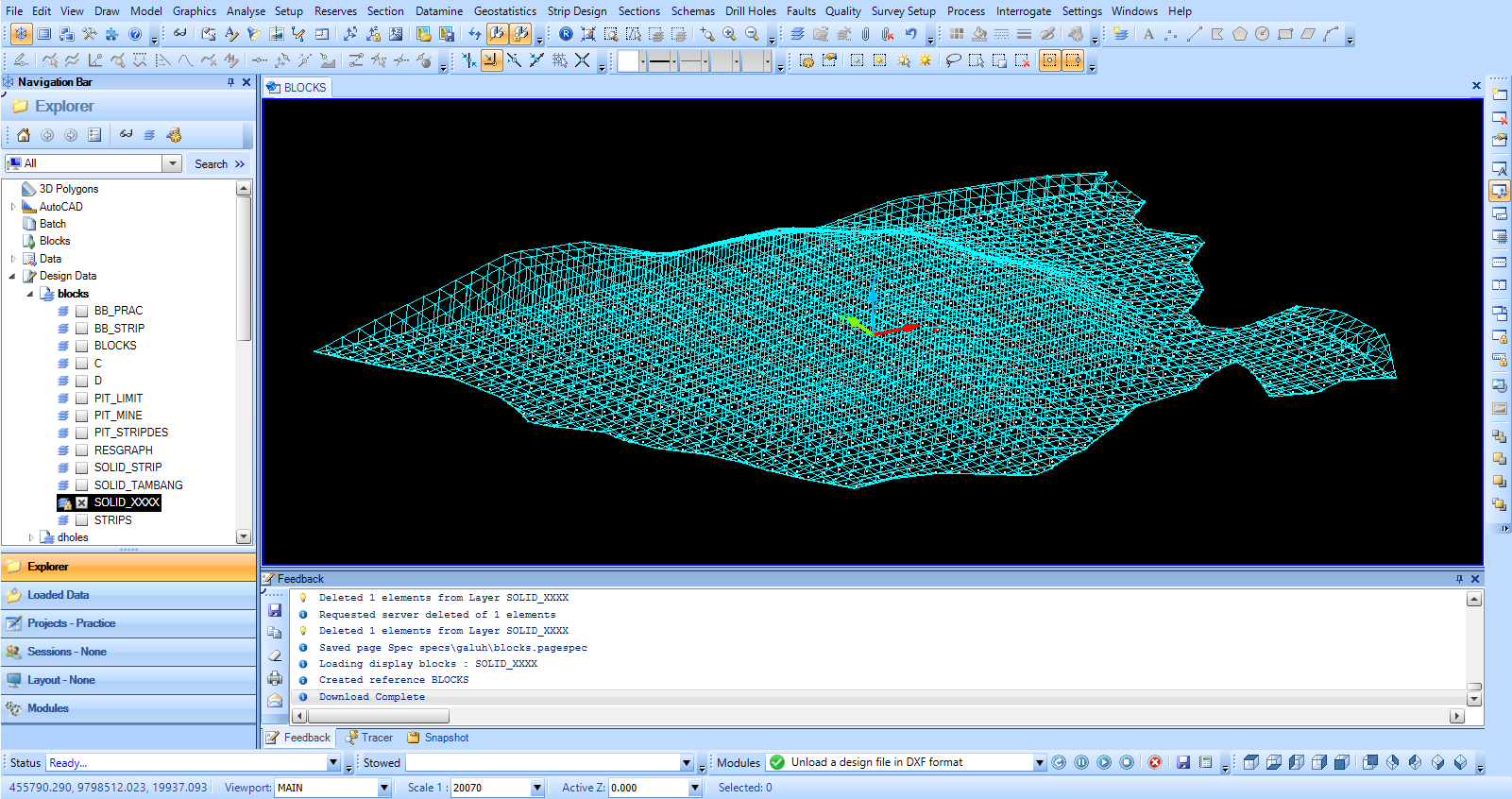Click the Help question mark toolbar icon
The image size is (1512, 799).
point(135,35)
